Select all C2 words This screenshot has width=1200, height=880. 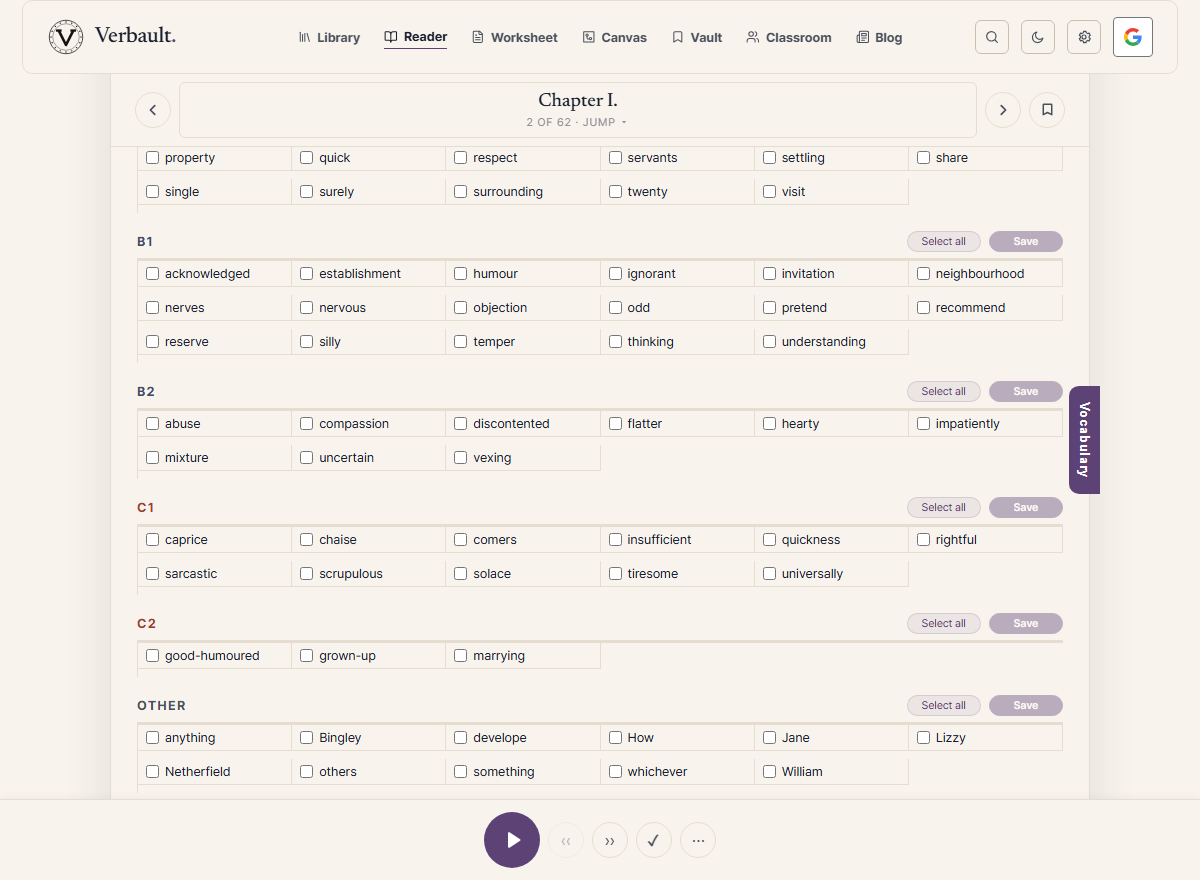(944, 623)
